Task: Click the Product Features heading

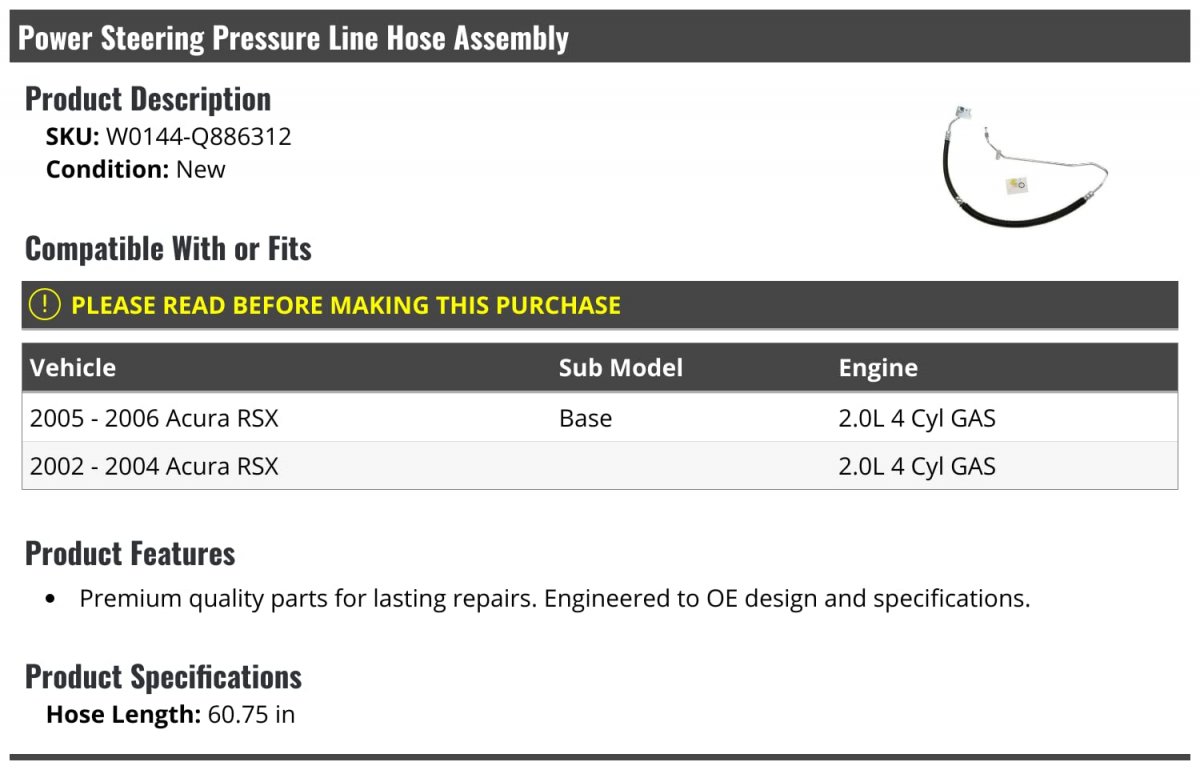Action: 130,553
